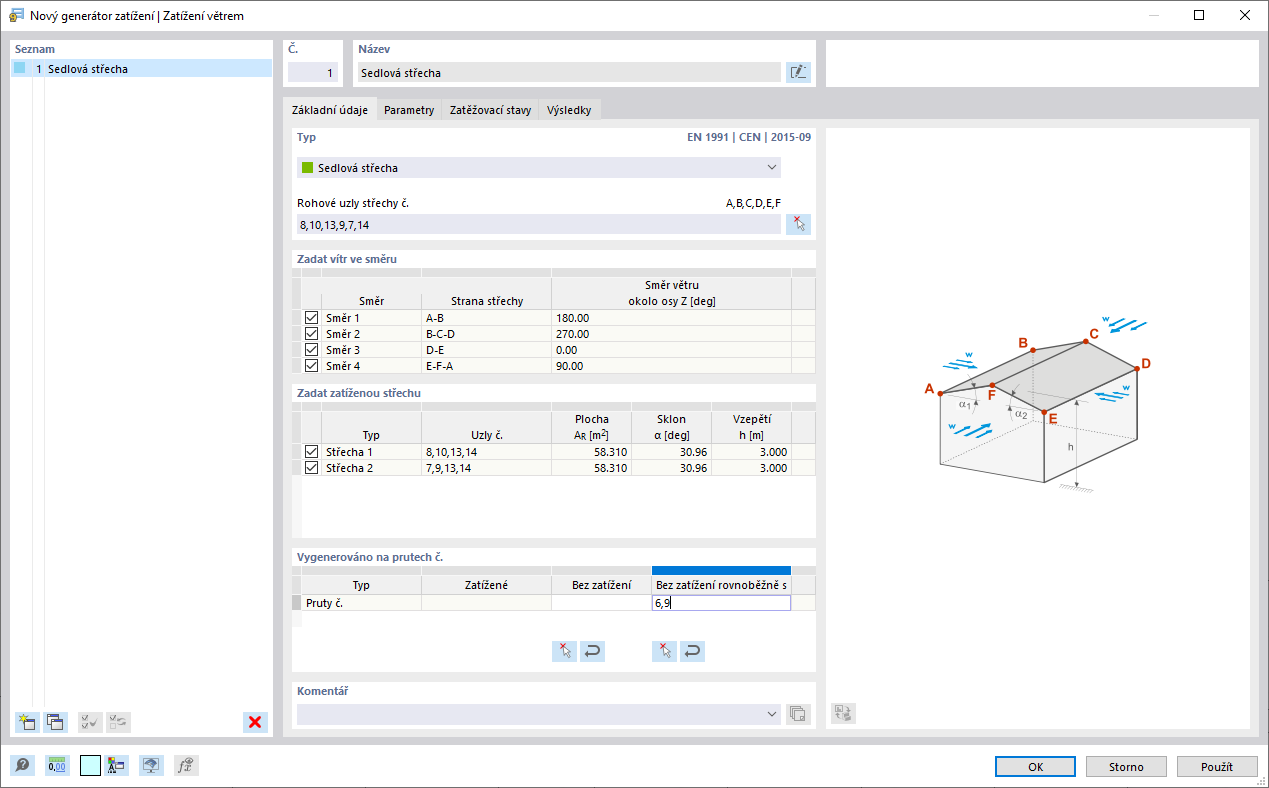Click the 180.00 wind direction cell

click(671, 318)
